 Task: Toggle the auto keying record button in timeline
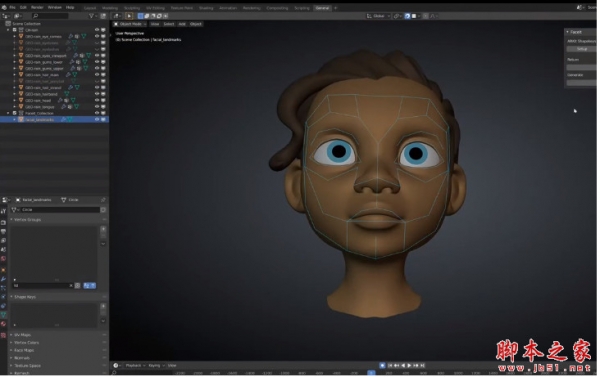(382, 366)
